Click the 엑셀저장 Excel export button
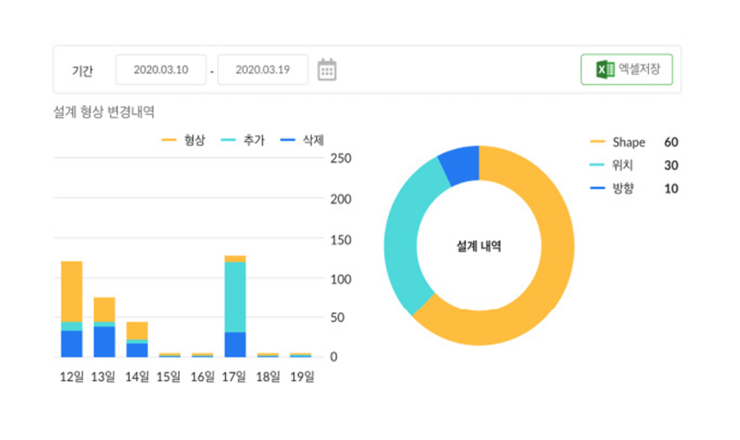 [x=627, y=70]
